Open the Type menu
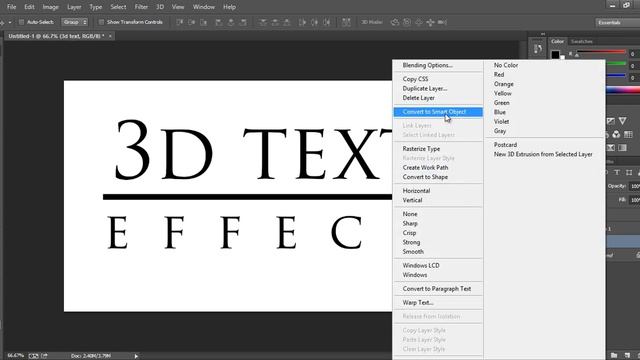Screen dimensions: 640x360 96,7
